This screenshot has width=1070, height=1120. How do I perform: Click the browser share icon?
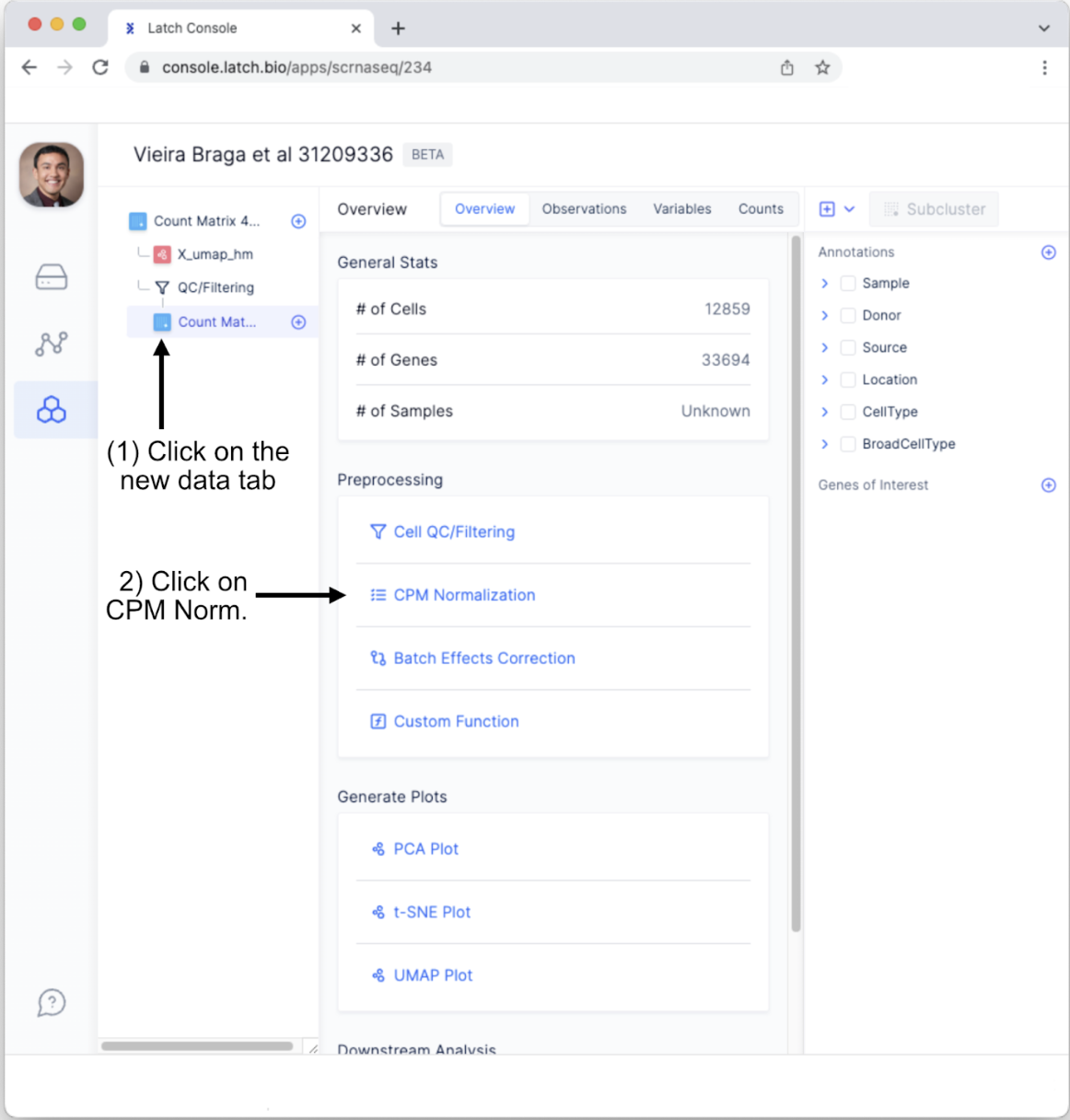[x=787, y=67]
